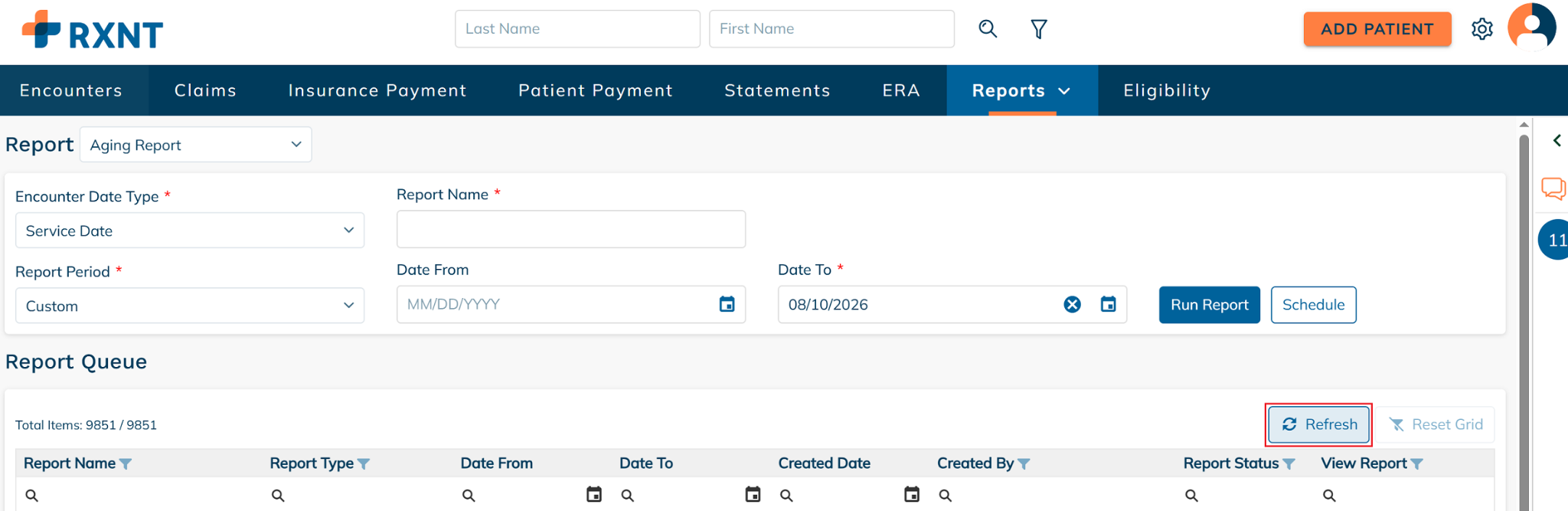Filter the Report Name column

click(x=126, y=464)
